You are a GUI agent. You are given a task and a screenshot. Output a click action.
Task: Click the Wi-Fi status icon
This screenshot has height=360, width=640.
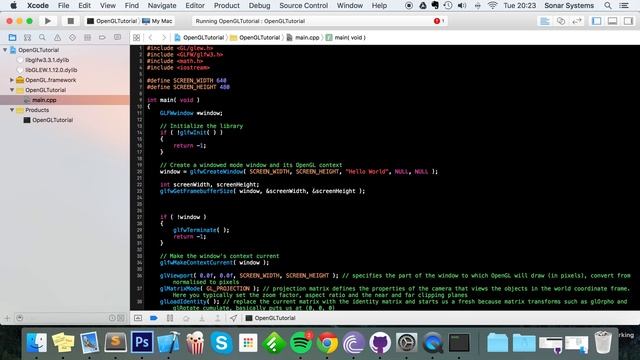click(493, 6)
